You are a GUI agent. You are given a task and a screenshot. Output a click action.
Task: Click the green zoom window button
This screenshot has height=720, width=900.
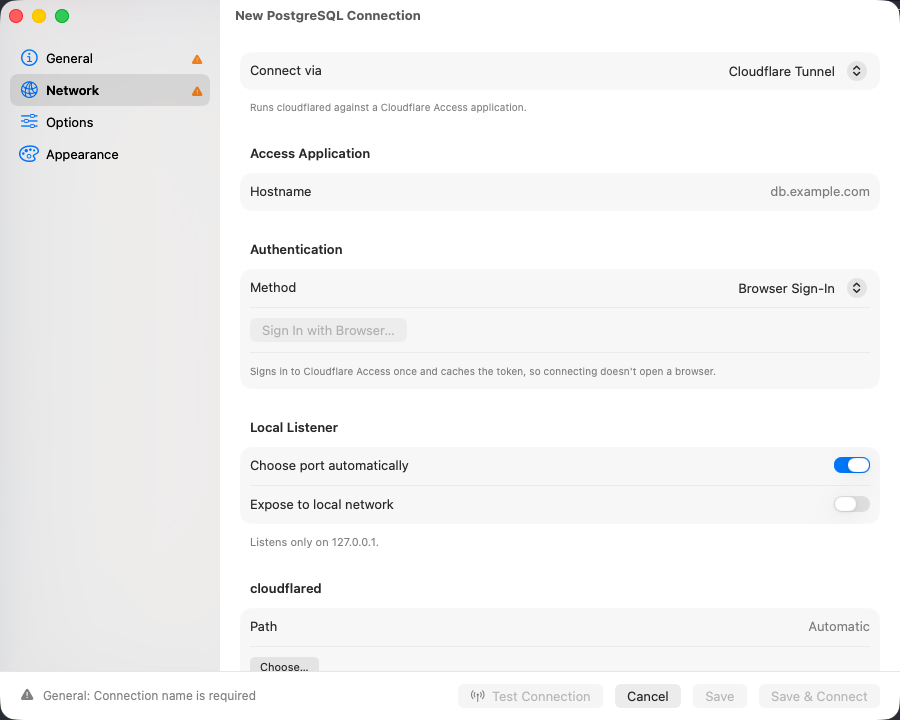click(62, 16)
